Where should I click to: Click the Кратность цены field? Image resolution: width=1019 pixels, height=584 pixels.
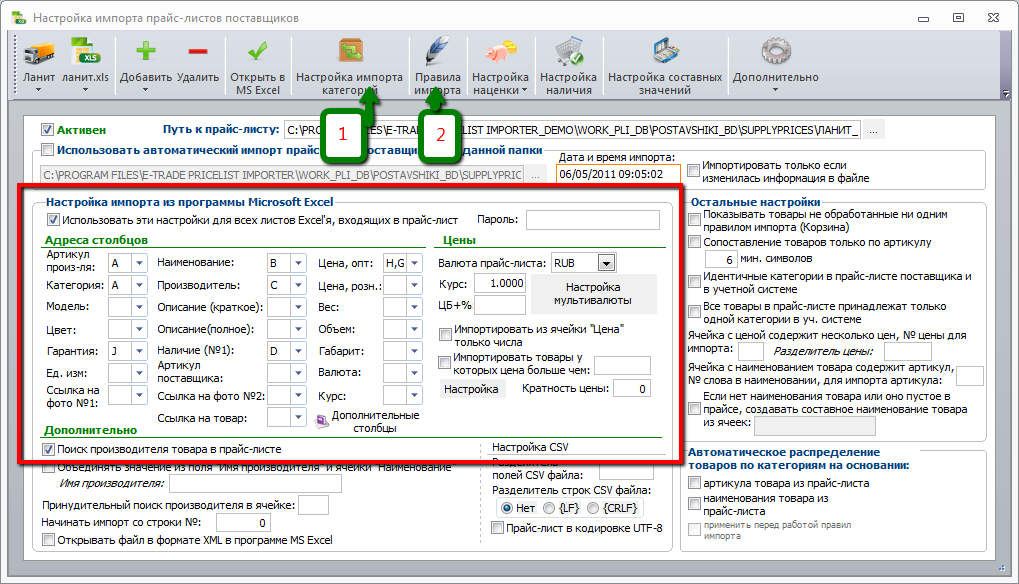[632, 388]
